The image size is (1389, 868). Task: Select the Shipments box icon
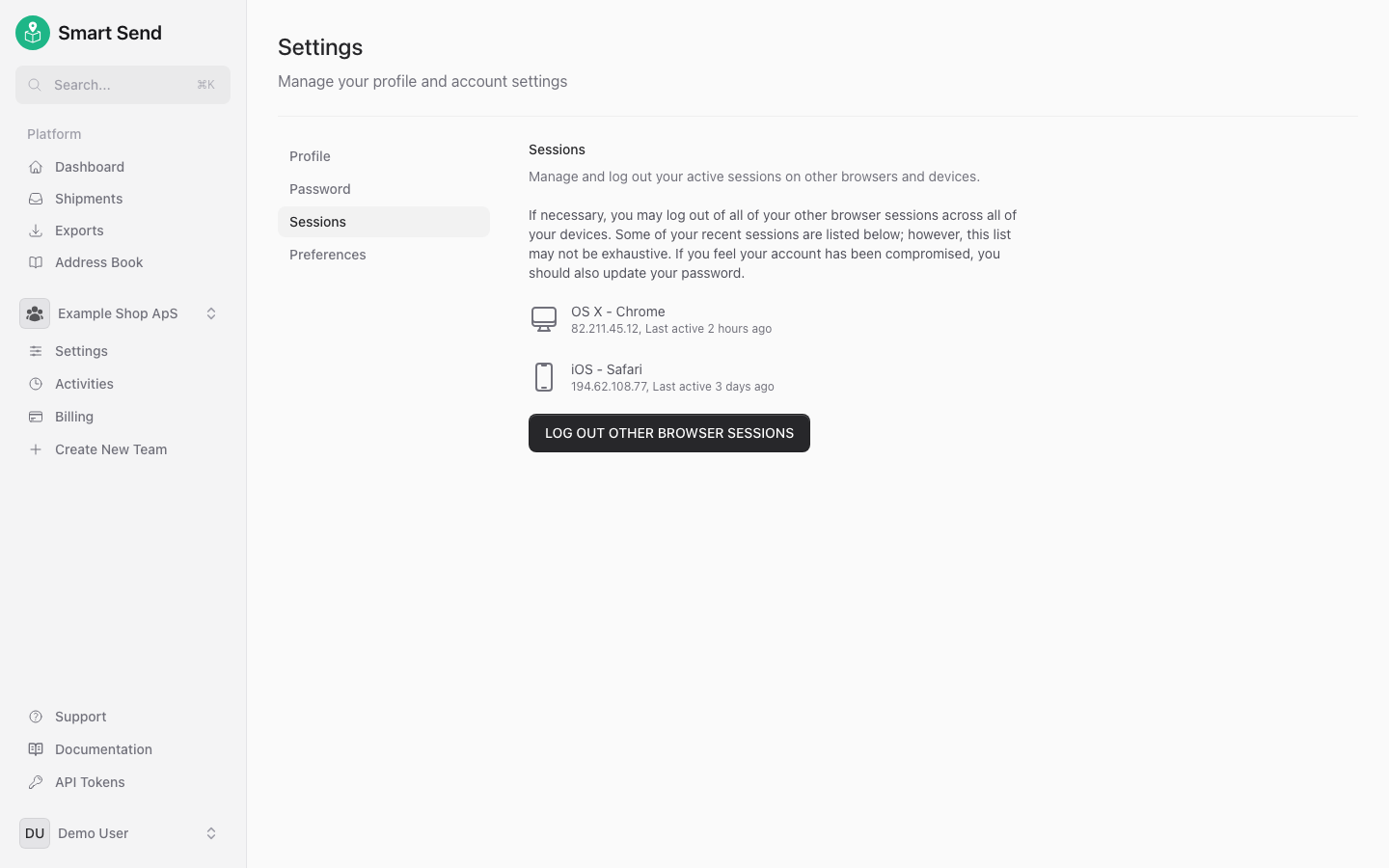tap(35, 199)
